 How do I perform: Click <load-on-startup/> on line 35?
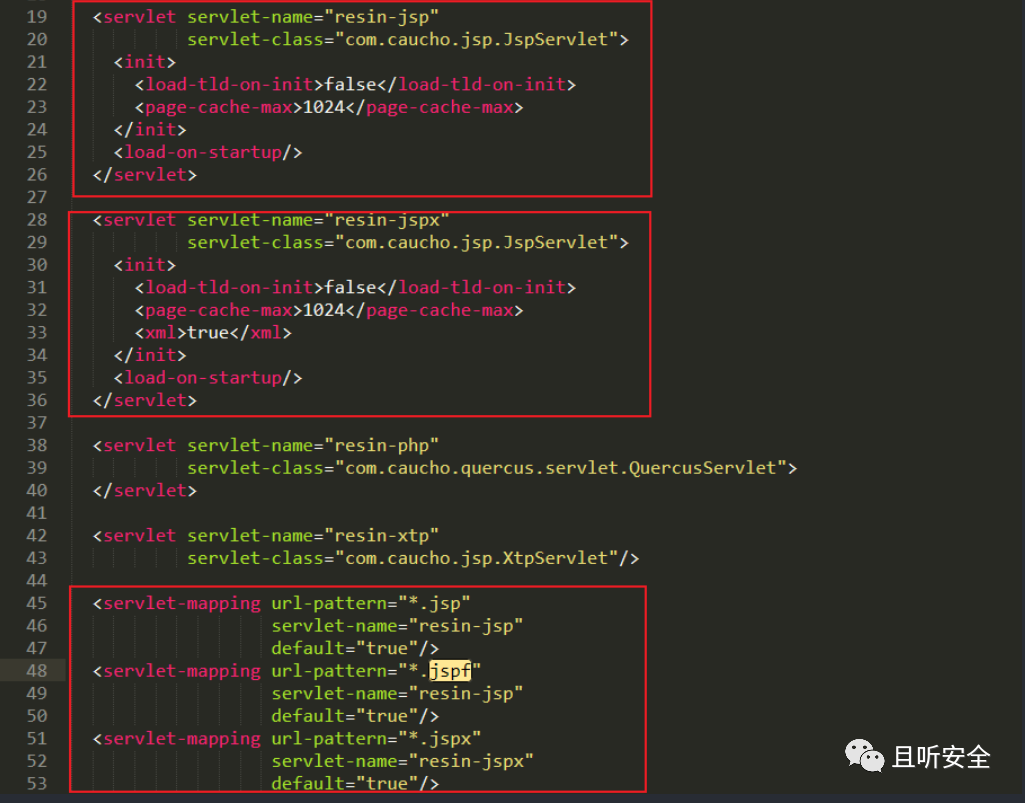pos(208,377)
